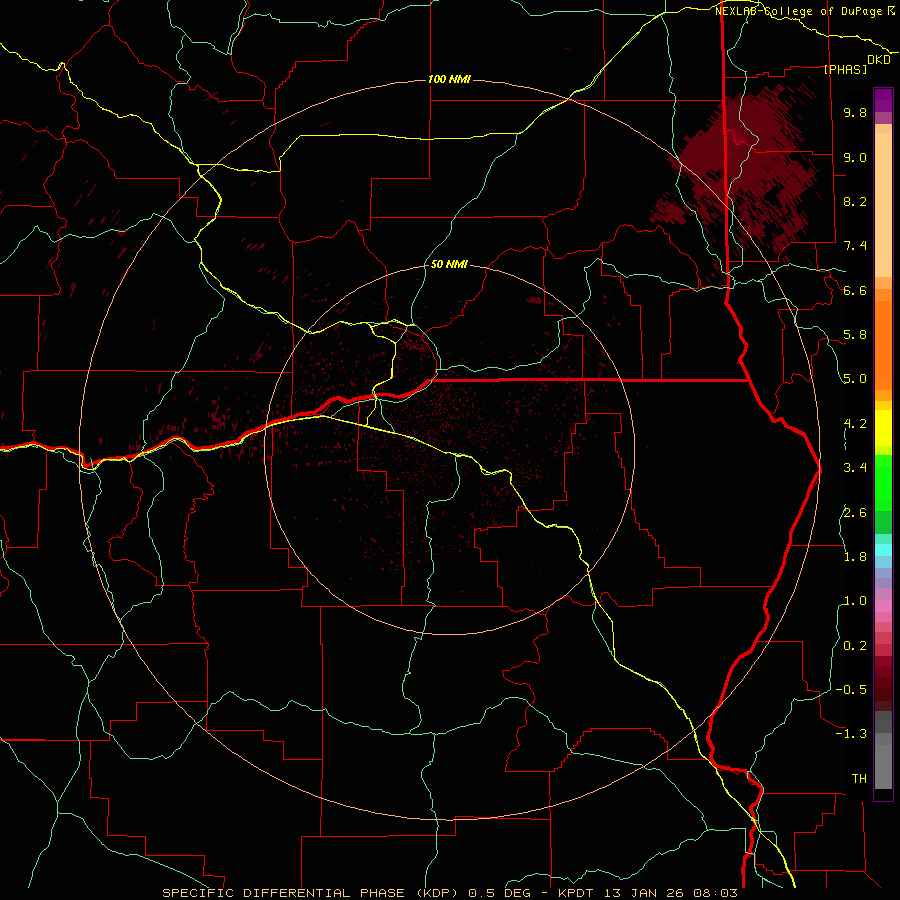Click the 6.6 scale label

[x=855, y=290]
